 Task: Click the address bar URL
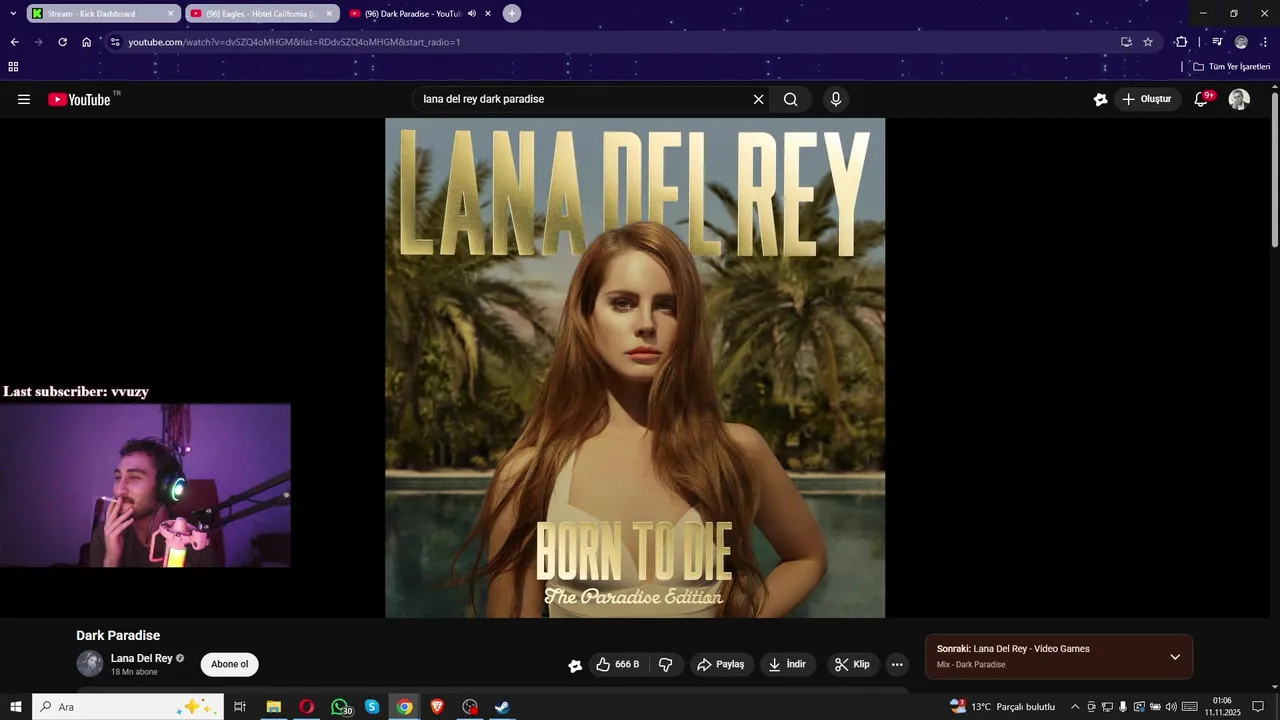[294, 42]
